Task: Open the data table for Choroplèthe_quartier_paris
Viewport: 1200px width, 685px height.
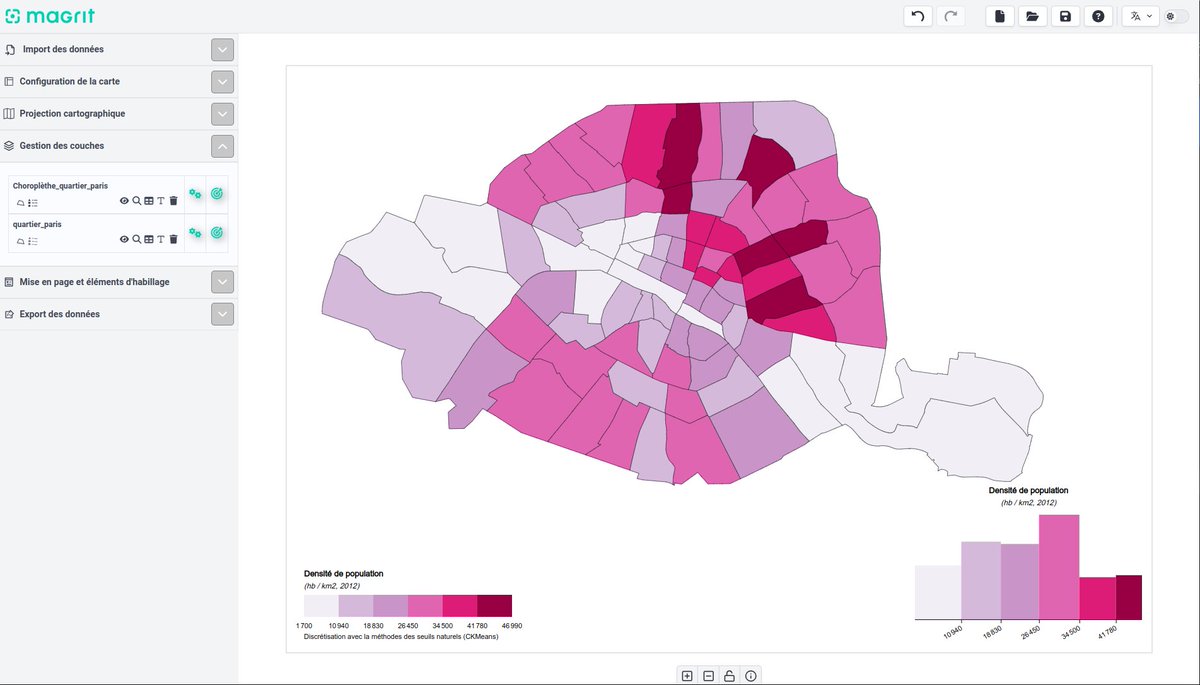Action: point(149,201)
